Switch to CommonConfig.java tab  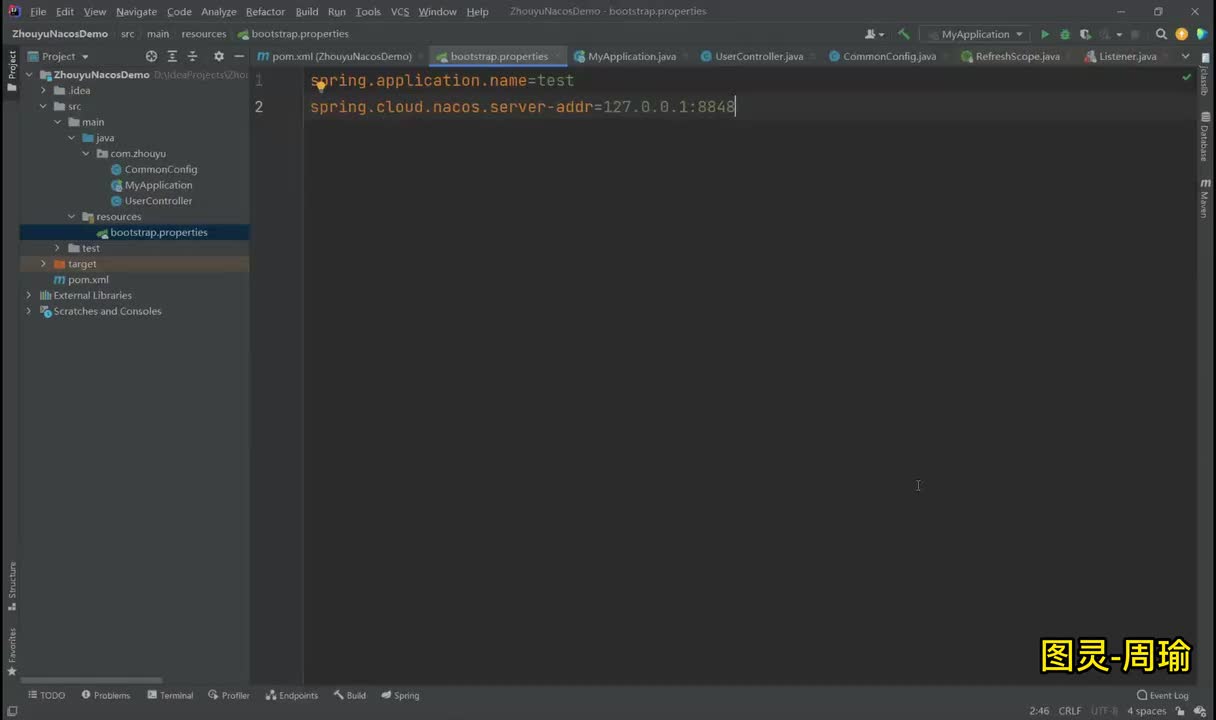pyautogui.click(x=889, y=57)
